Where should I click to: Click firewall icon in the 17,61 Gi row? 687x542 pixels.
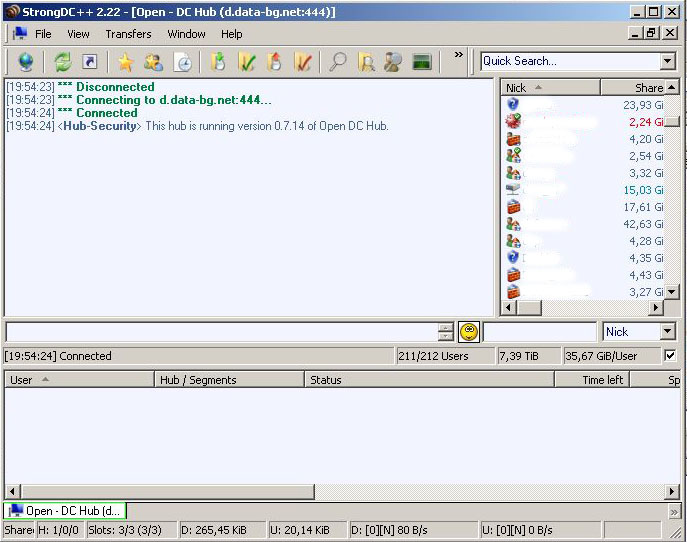pos(513,206)
